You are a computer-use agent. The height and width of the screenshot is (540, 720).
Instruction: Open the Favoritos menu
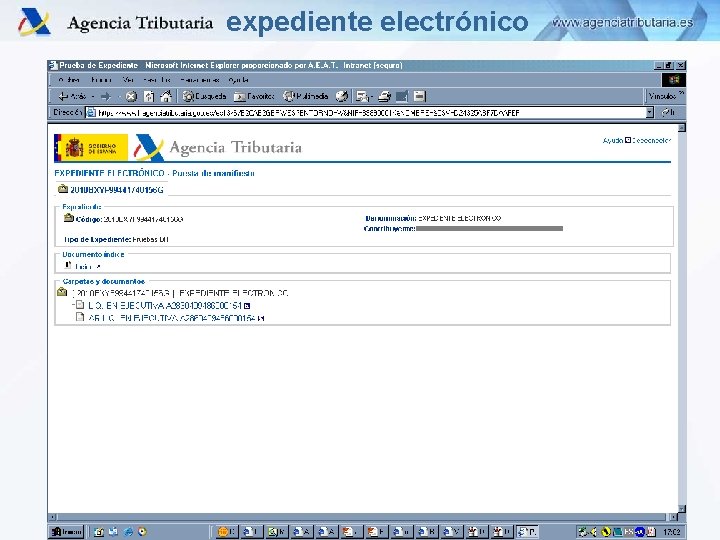coord(157,80)
